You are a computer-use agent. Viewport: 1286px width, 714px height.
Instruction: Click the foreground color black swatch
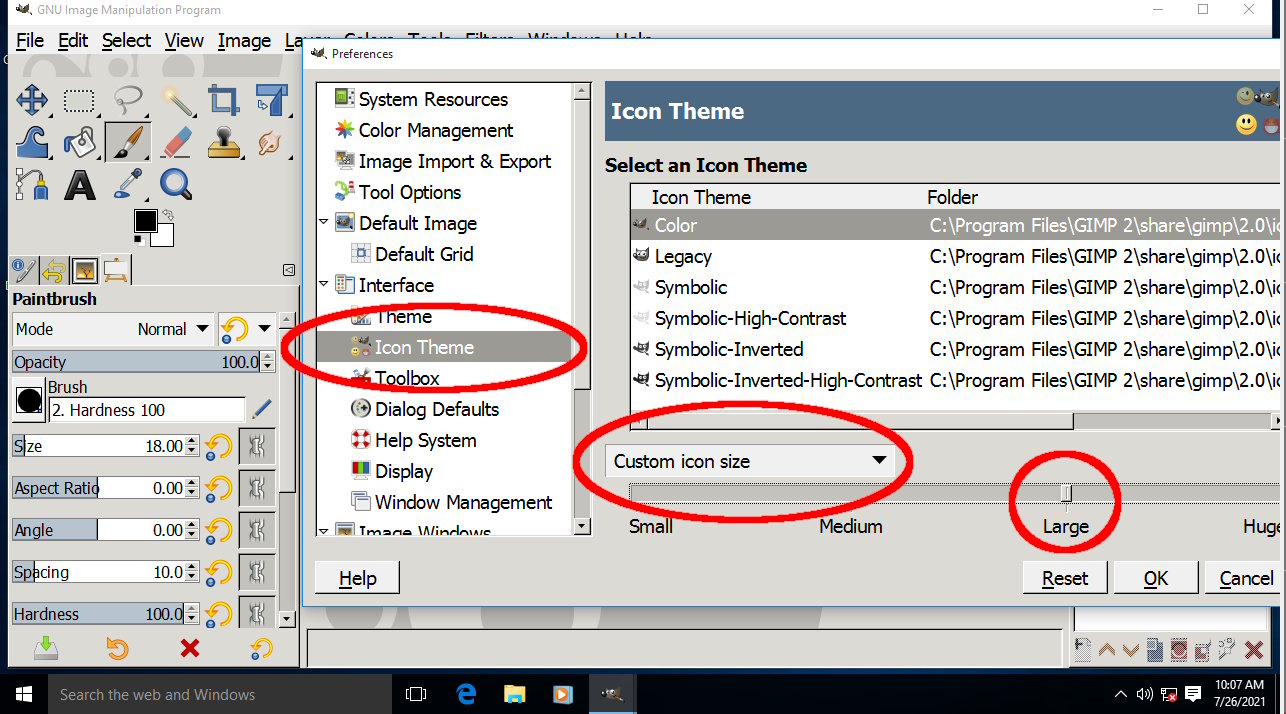point(146,221)
